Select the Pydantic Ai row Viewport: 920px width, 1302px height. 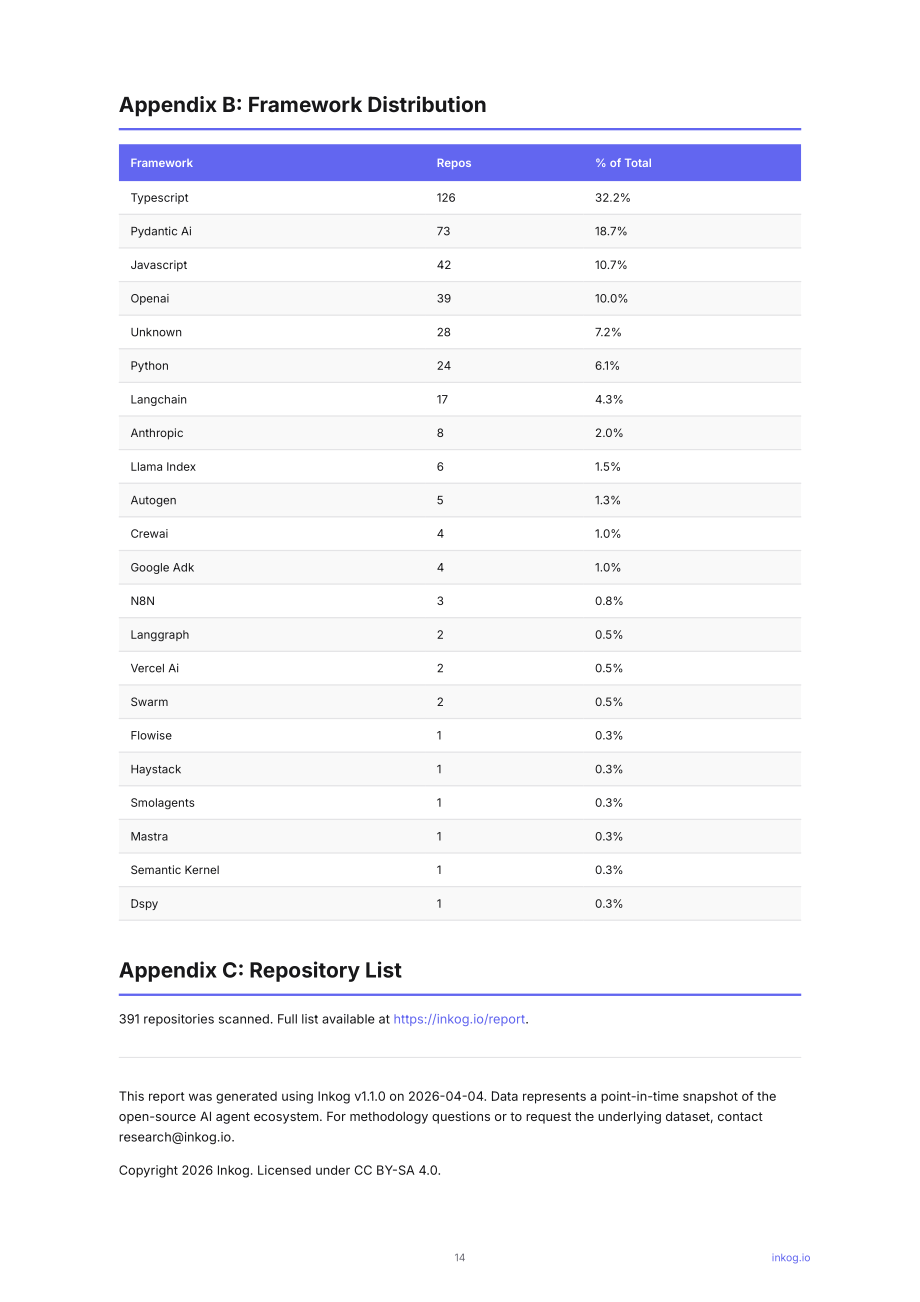[460, 231]
